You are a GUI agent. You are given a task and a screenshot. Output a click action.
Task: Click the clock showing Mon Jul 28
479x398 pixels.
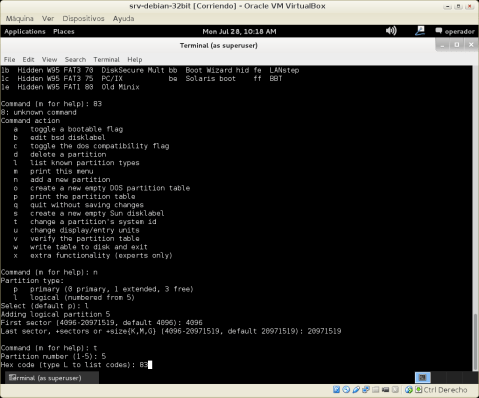239,31
